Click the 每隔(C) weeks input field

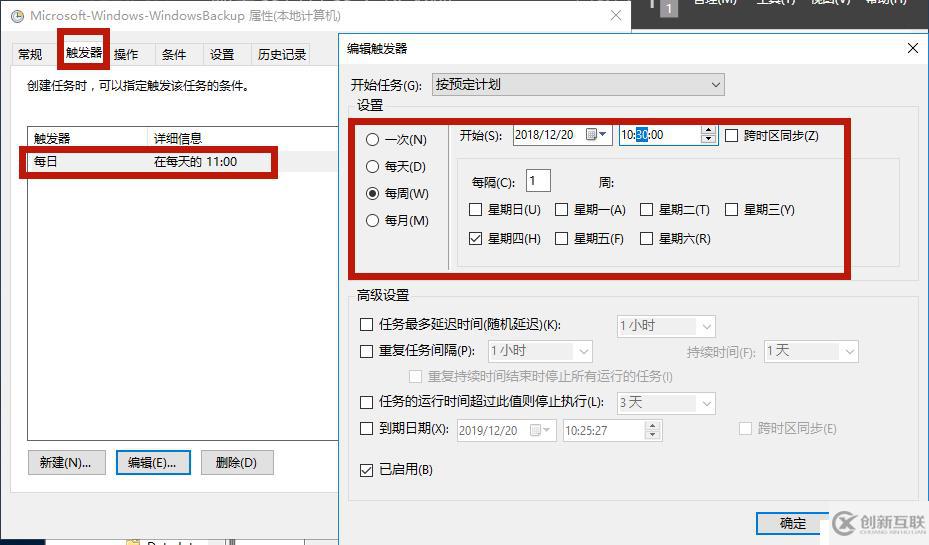tap(538, 181)
